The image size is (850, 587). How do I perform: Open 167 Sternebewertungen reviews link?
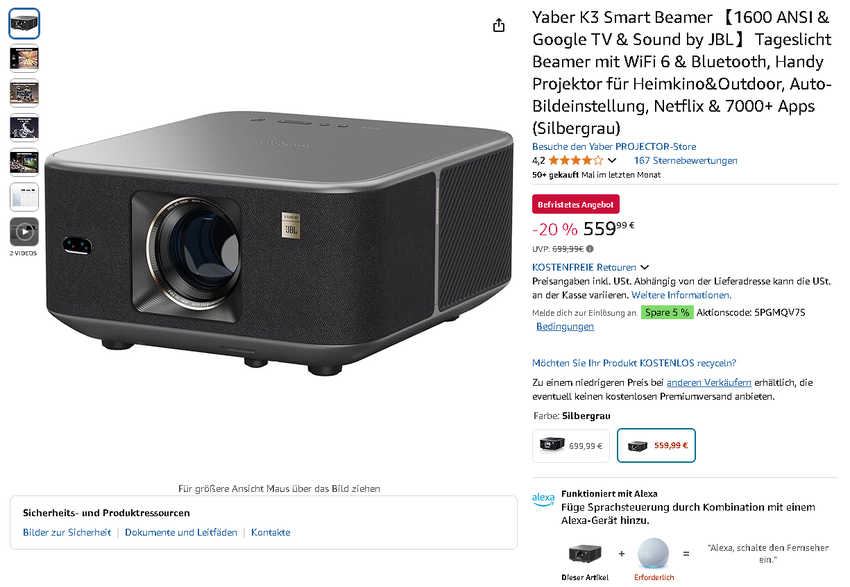click(x=685, y=160)
